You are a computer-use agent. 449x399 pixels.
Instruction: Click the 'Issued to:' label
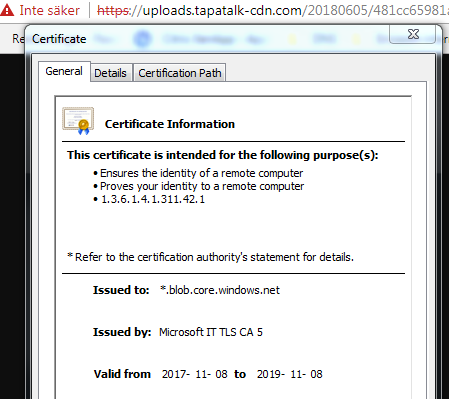(121, 290)
